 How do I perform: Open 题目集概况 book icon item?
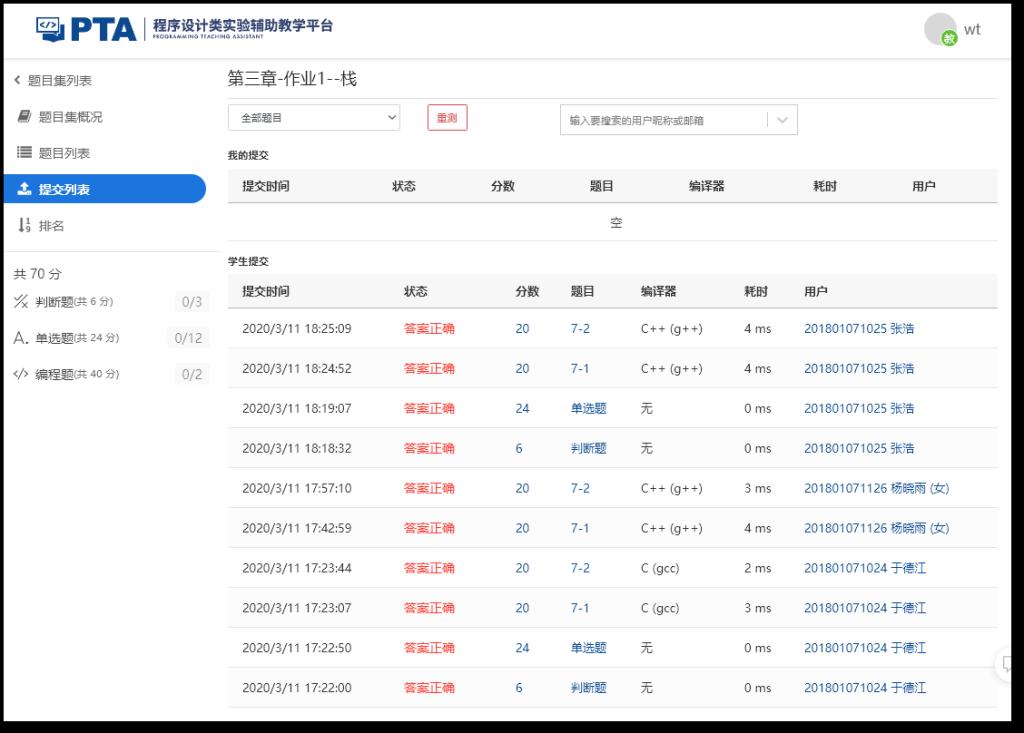tap(25, 117)
